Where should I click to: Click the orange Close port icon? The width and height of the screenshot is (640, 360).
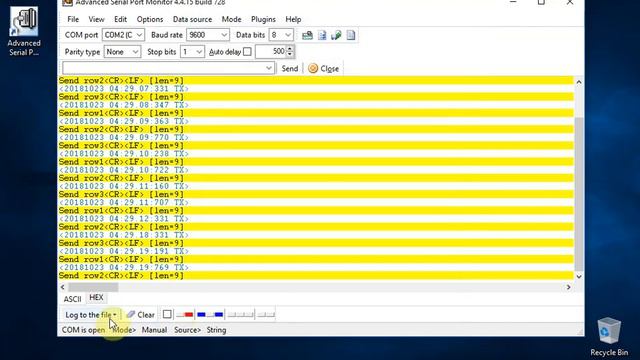(313, 69)
